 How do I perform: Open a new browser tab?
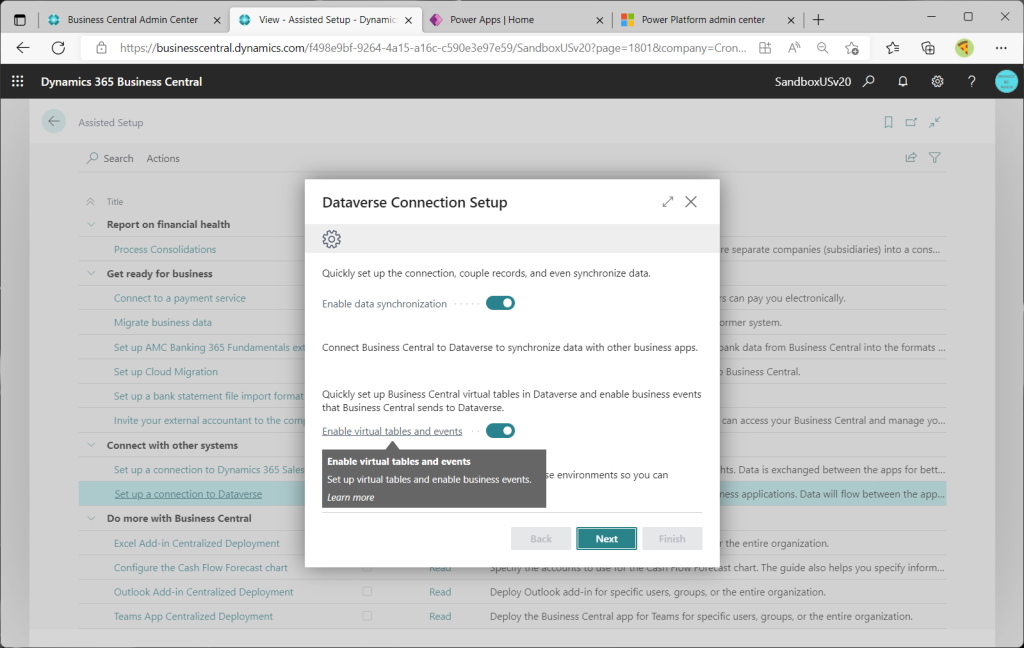(818, 20)
